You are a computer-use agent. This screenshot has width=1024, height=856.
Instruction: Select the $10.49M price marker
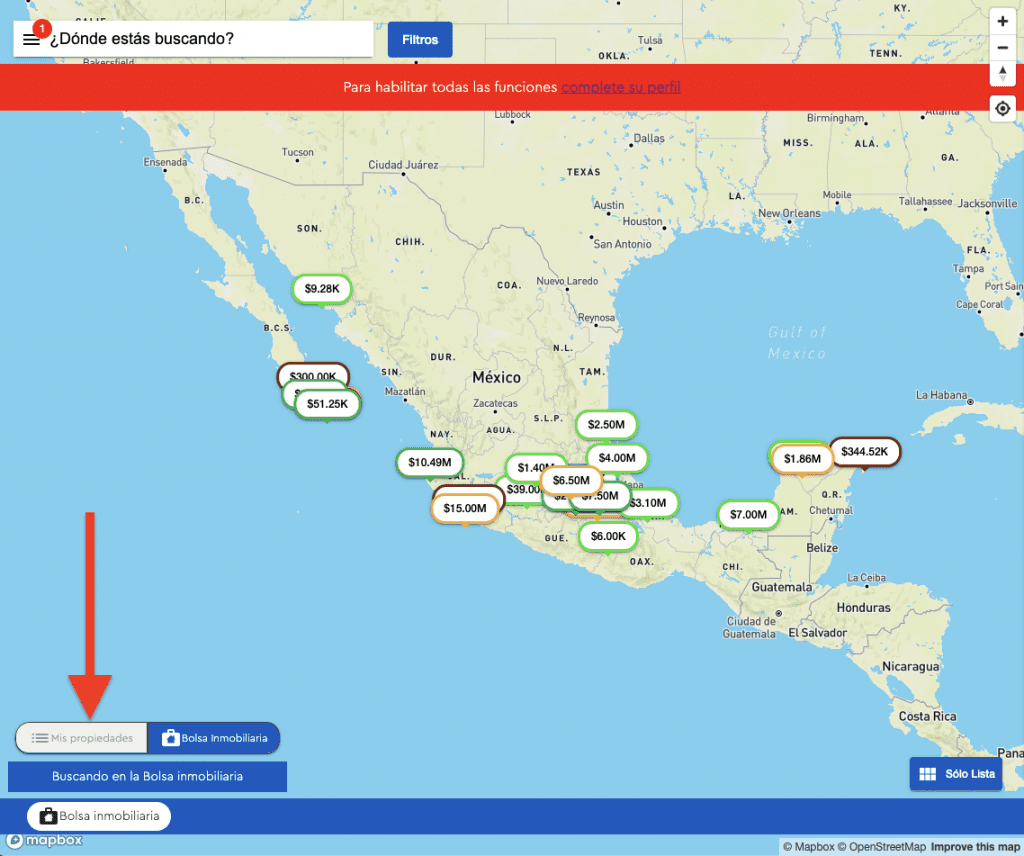point(430,462)
